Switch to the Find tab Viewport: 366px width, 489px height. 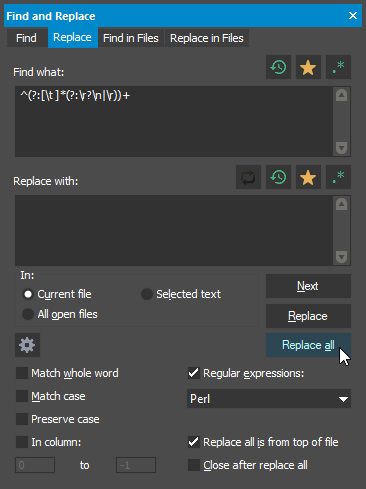[x=26, y=38]
